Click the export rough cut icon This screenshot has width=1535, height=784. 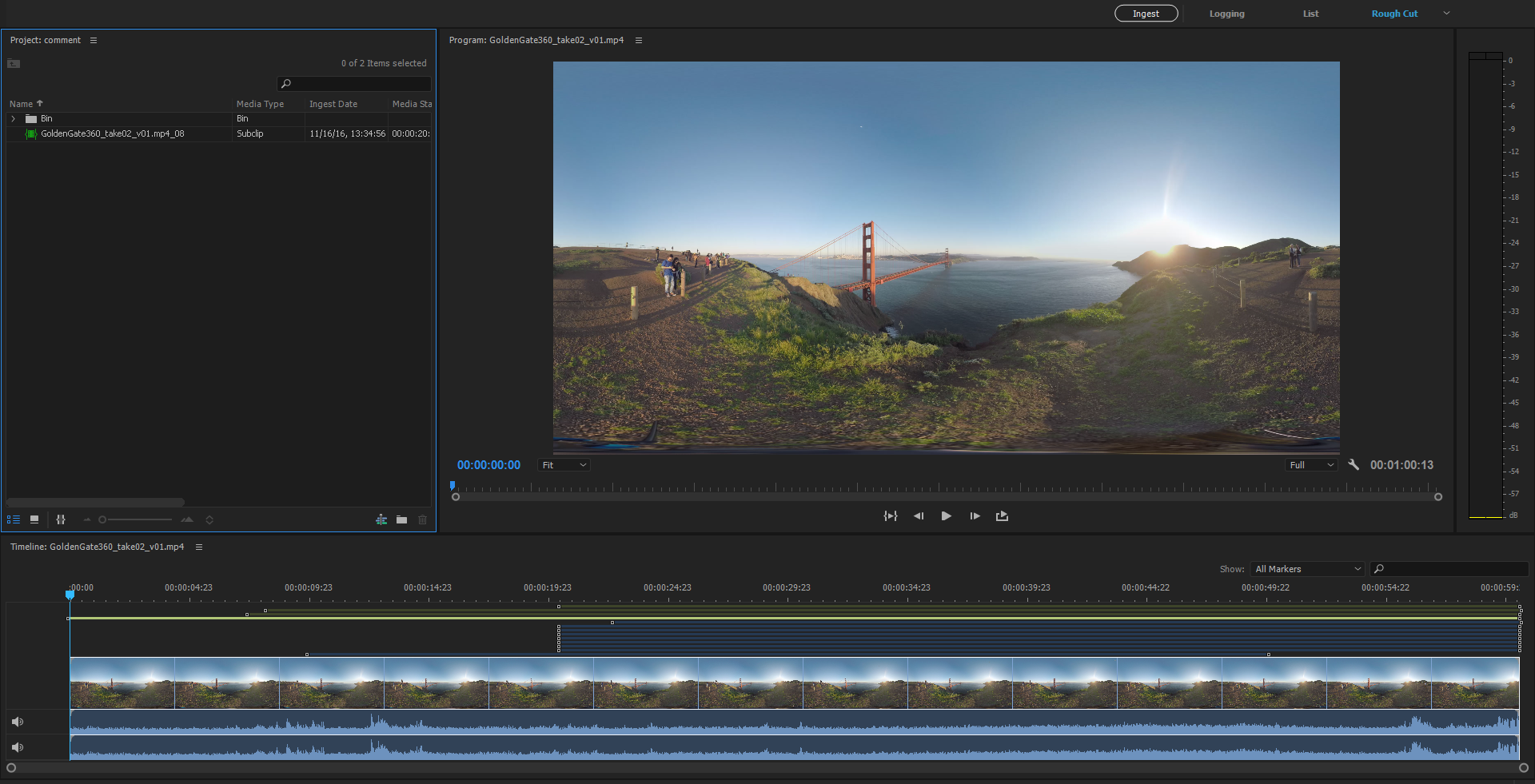tap(1002, 516)
